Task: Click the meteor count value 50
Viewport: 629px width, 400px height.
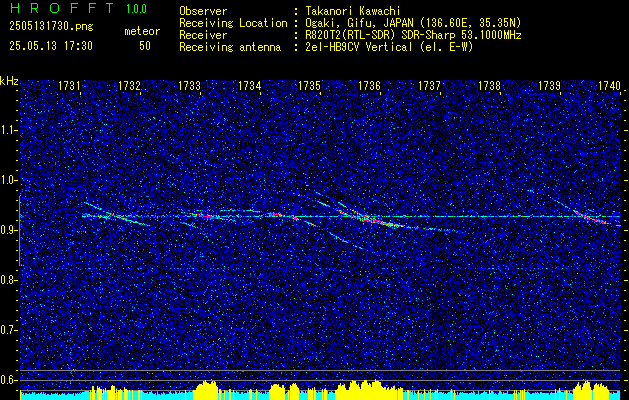Action: [145, 46]
